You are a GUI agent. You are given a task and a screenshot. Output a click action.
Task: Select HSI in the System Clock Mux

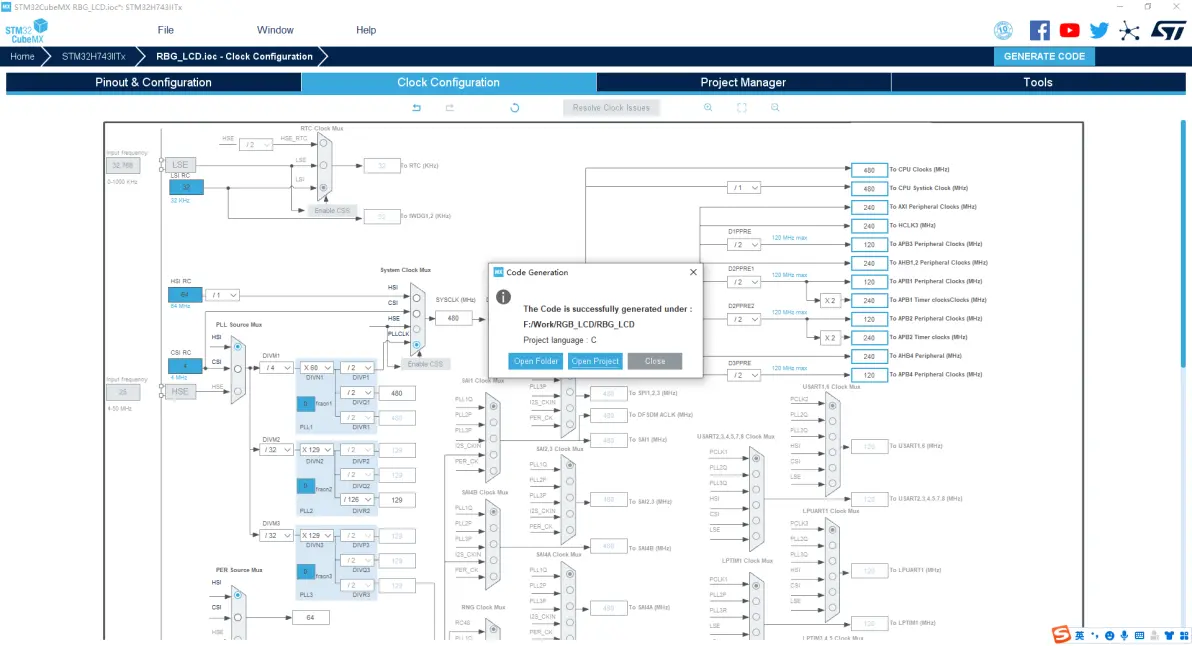417,298
